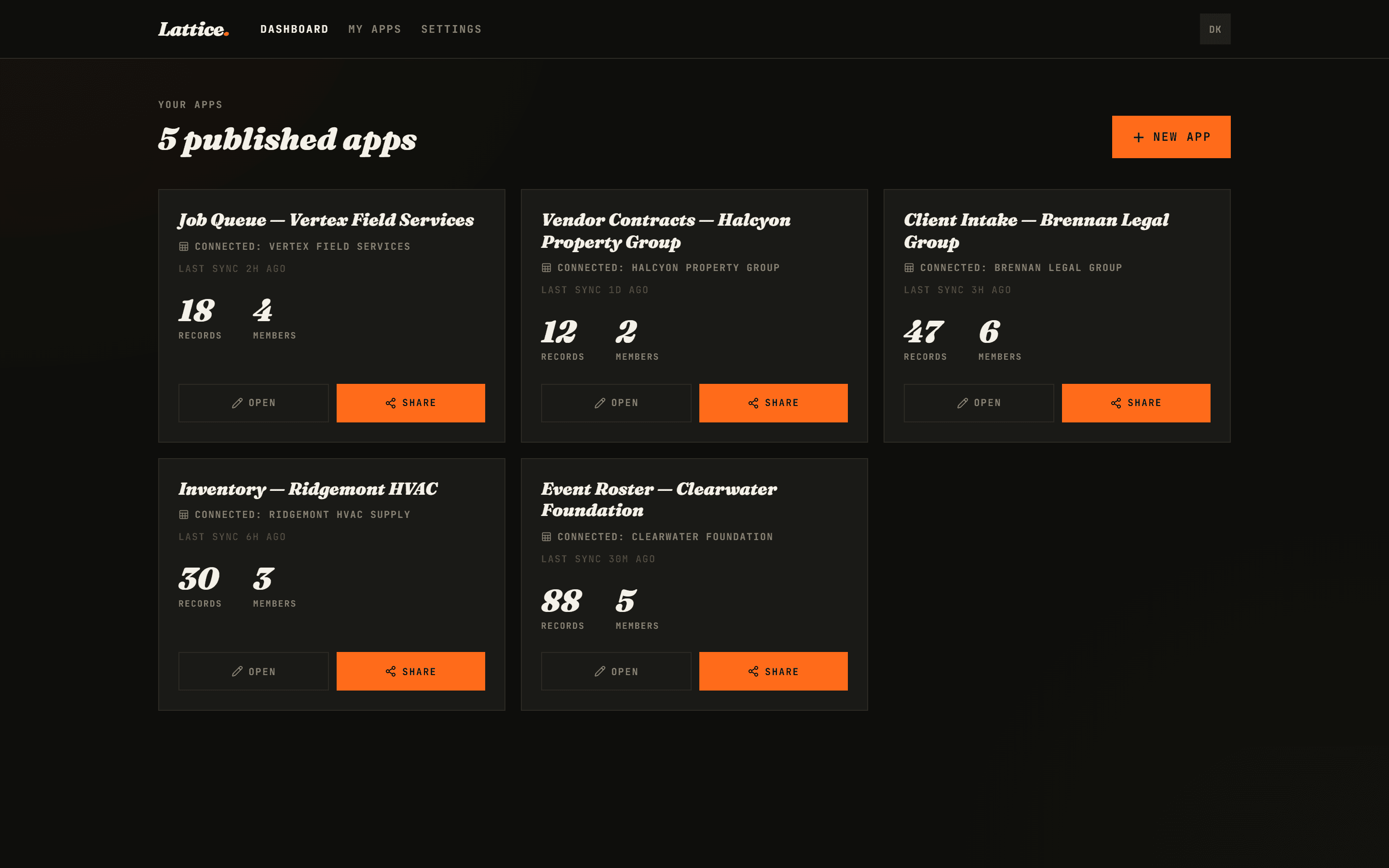Click Connected: Brennan Legal Group text
1389x868 pixels.
(1021, 268)
